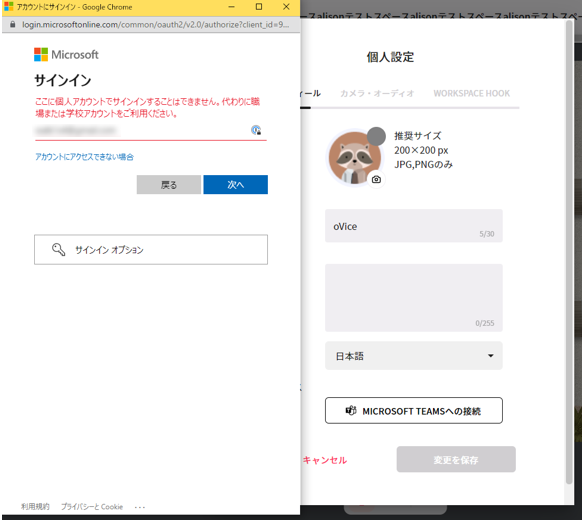Screen dimensions: 582x521
Task: Click the password manager icon in the email field
Action: coord(256,130)
